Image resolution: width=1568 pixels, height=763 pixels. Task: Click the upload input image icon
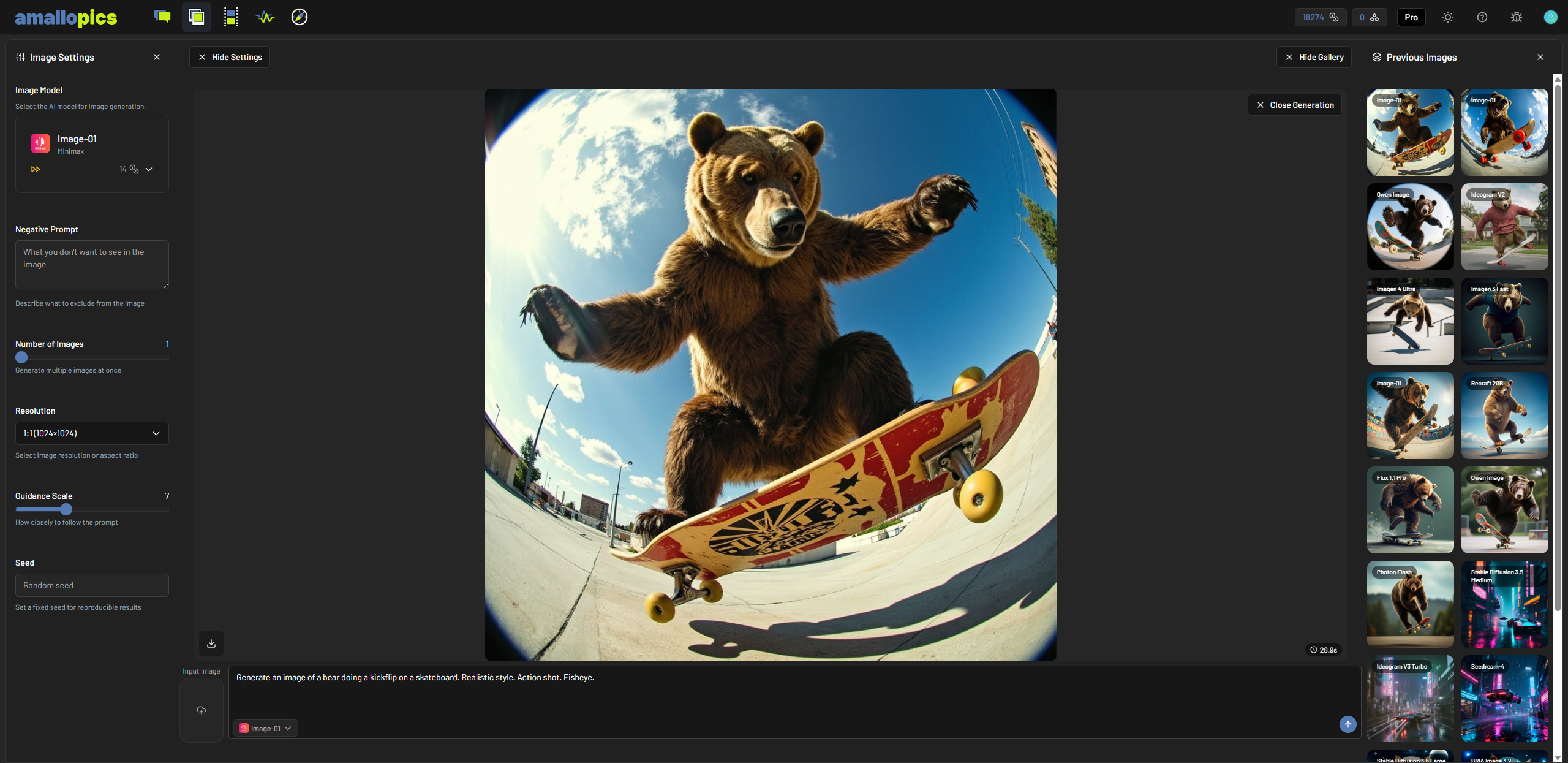click(202, 710)
